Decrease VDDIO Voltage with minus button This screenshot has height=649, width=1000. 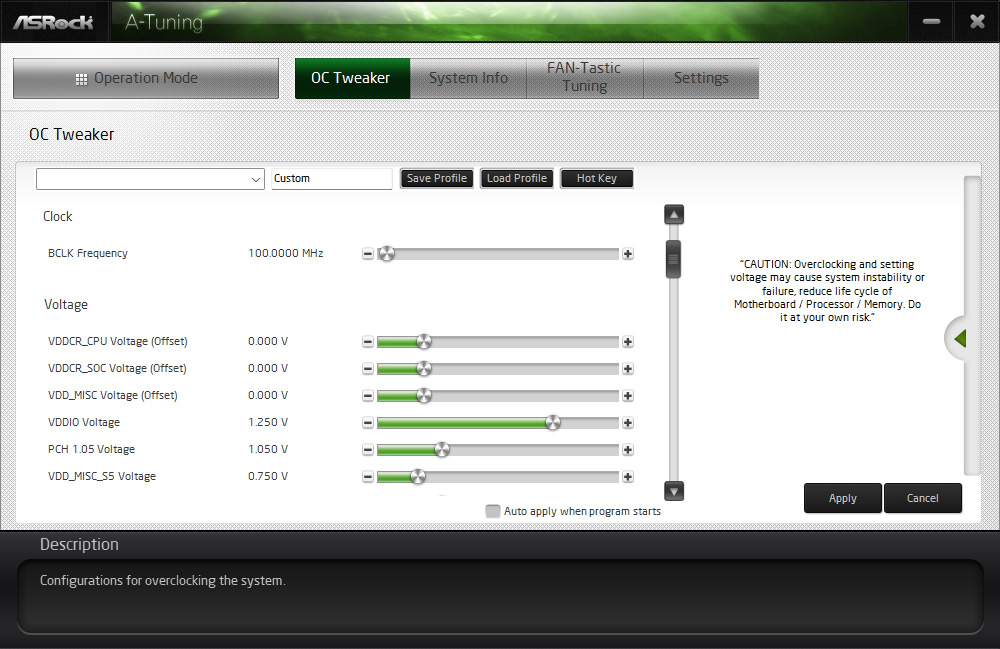tap(367, 423)
